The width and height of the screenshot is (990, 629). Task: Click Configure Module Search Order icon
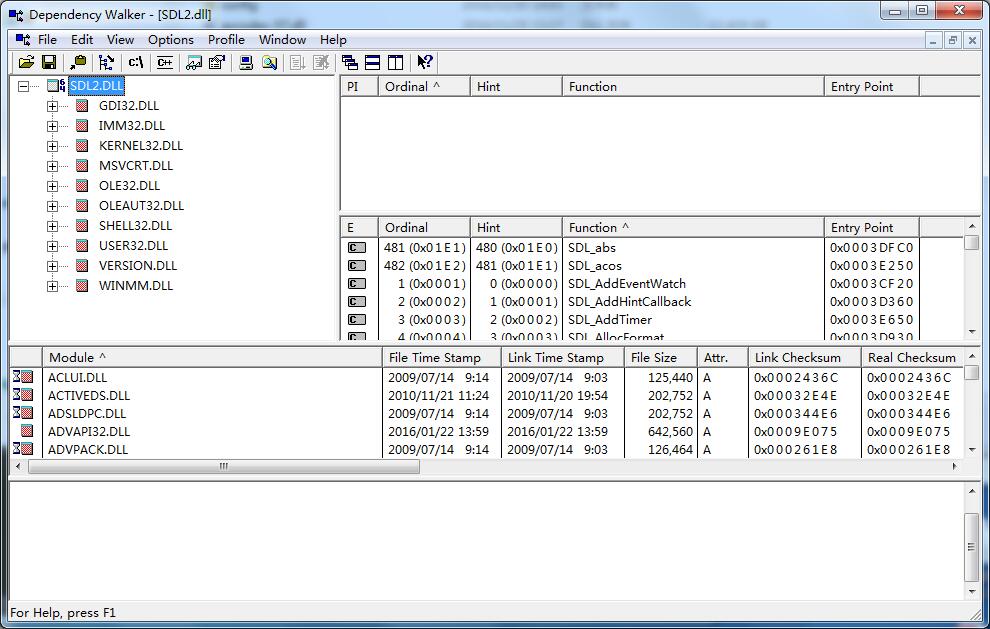tap(270, 62)
